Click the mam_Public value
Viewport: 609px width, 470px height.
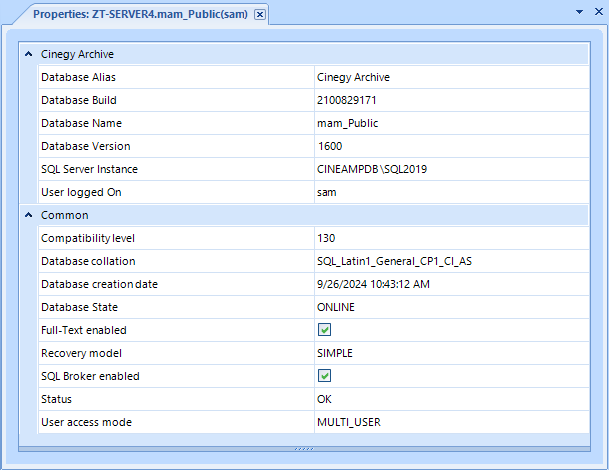click(348, 123)
